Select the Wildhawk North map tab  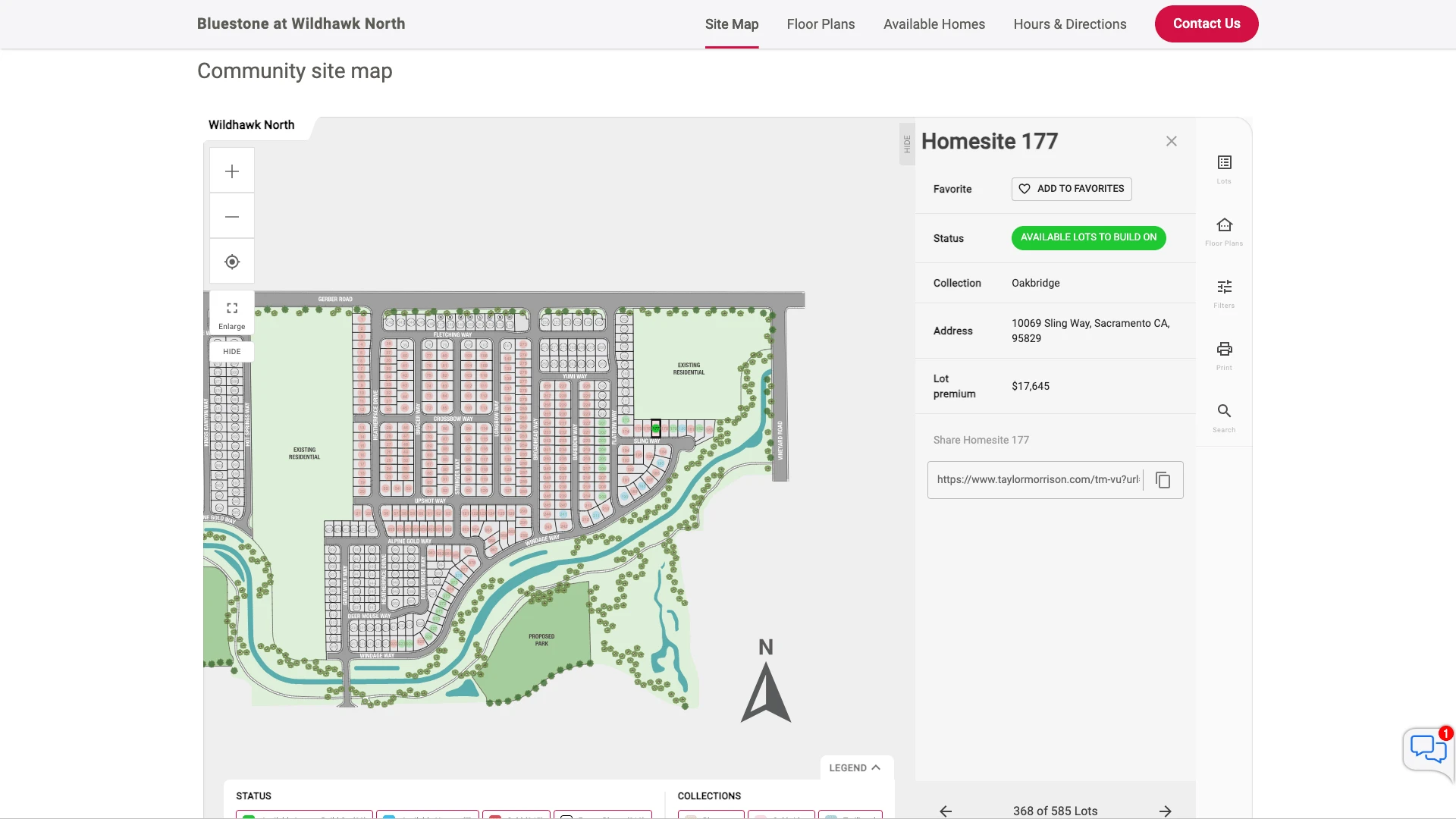click(x=252, y=125)
